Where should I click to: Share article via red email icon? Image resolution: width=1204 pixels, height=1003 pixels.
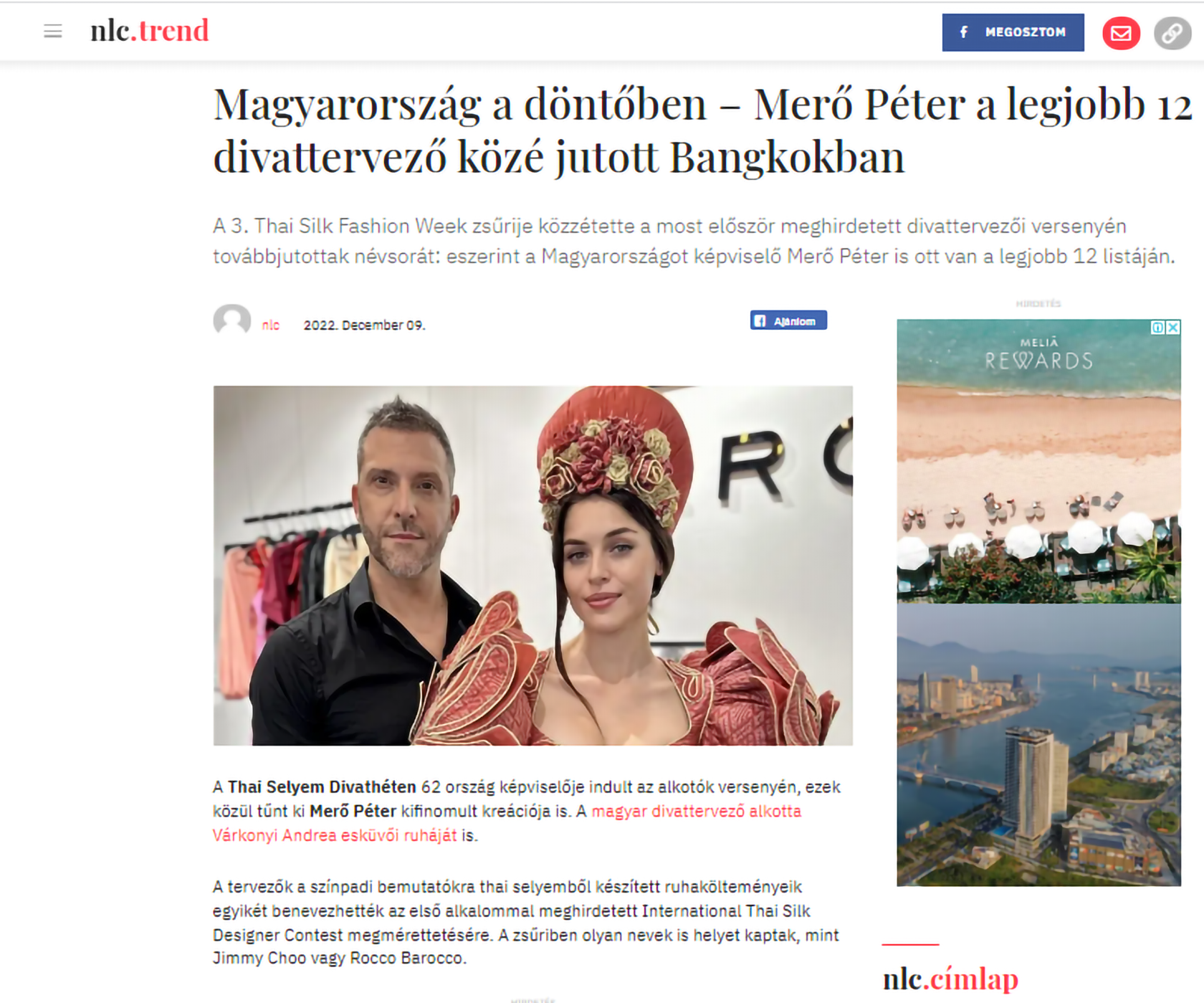1121,33
